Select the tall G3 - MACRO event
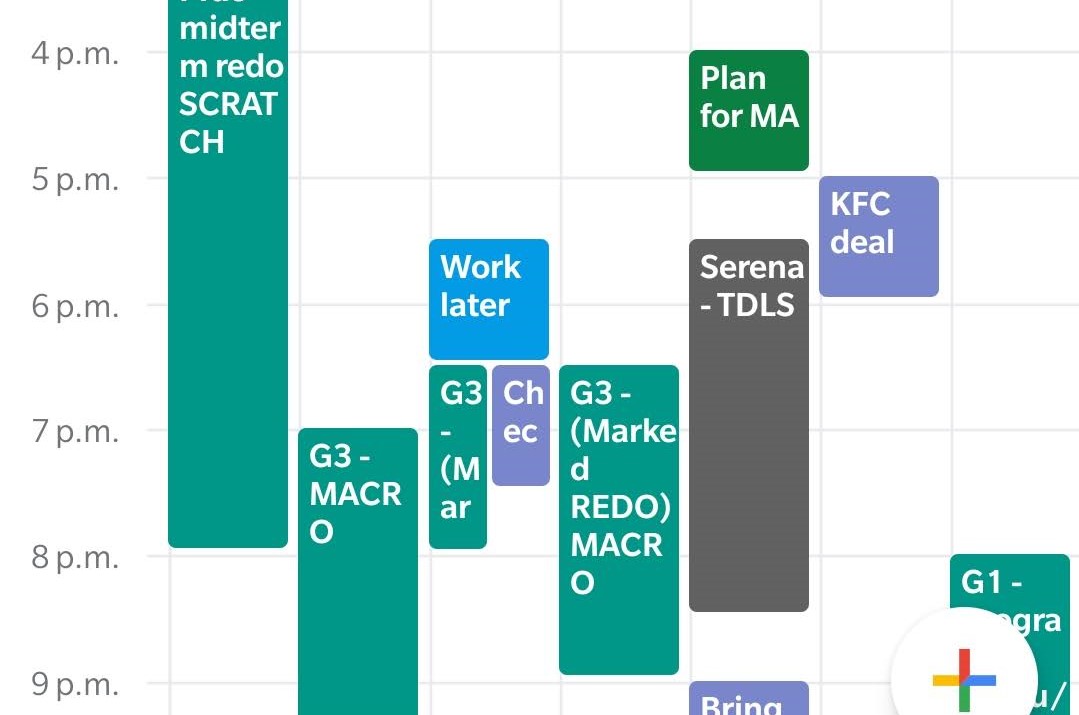 click(358, 571)
